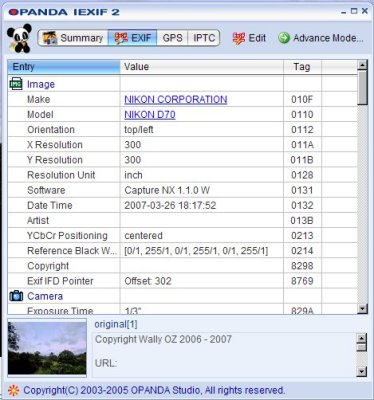Switch to the EXIF tab
Screen dimensions: 374x400
click(x=133, y=38)
